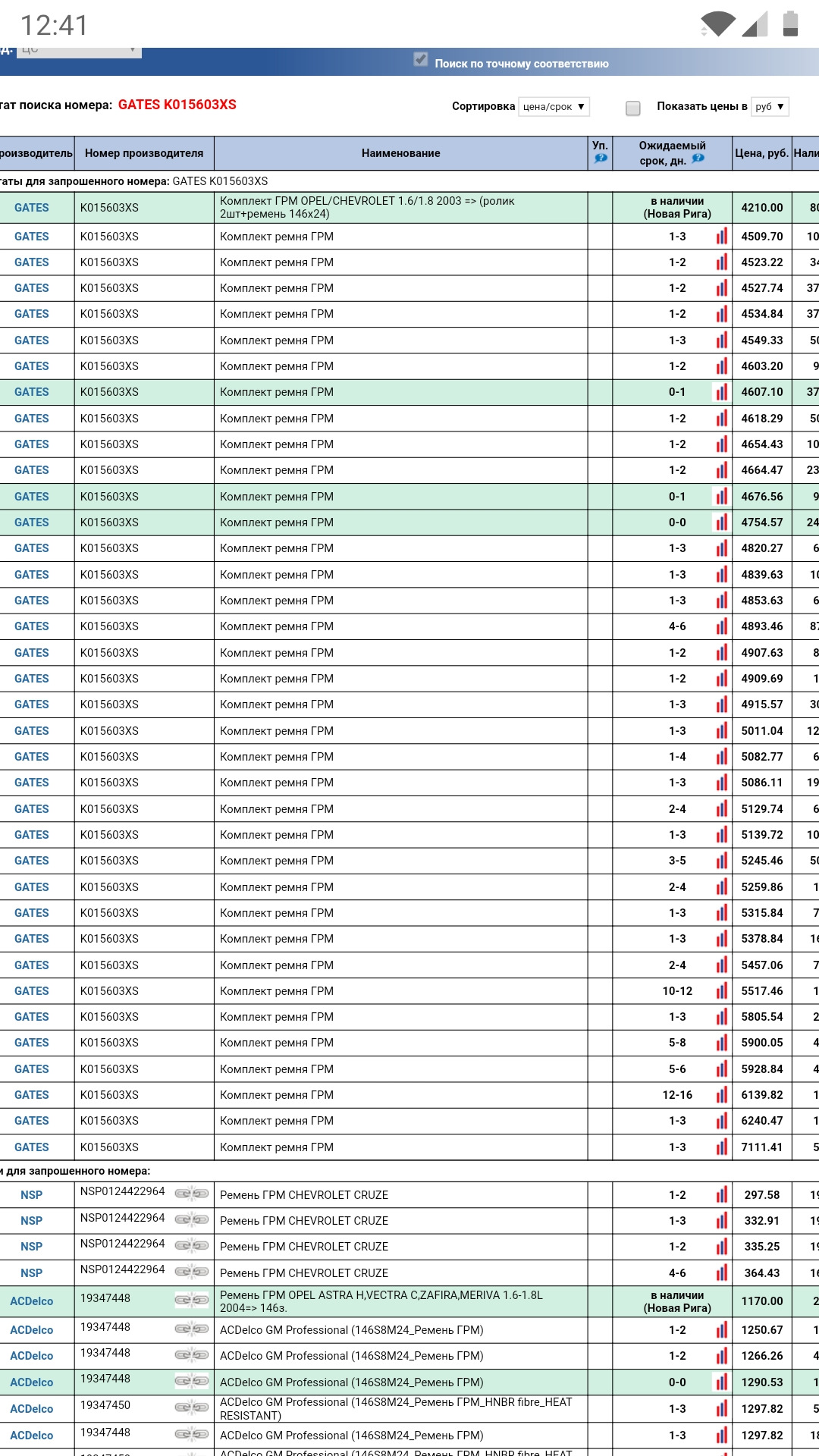Tap the Wi-Fi status bar icon
Screen dimensions: 819x1456
click(717, 24)
